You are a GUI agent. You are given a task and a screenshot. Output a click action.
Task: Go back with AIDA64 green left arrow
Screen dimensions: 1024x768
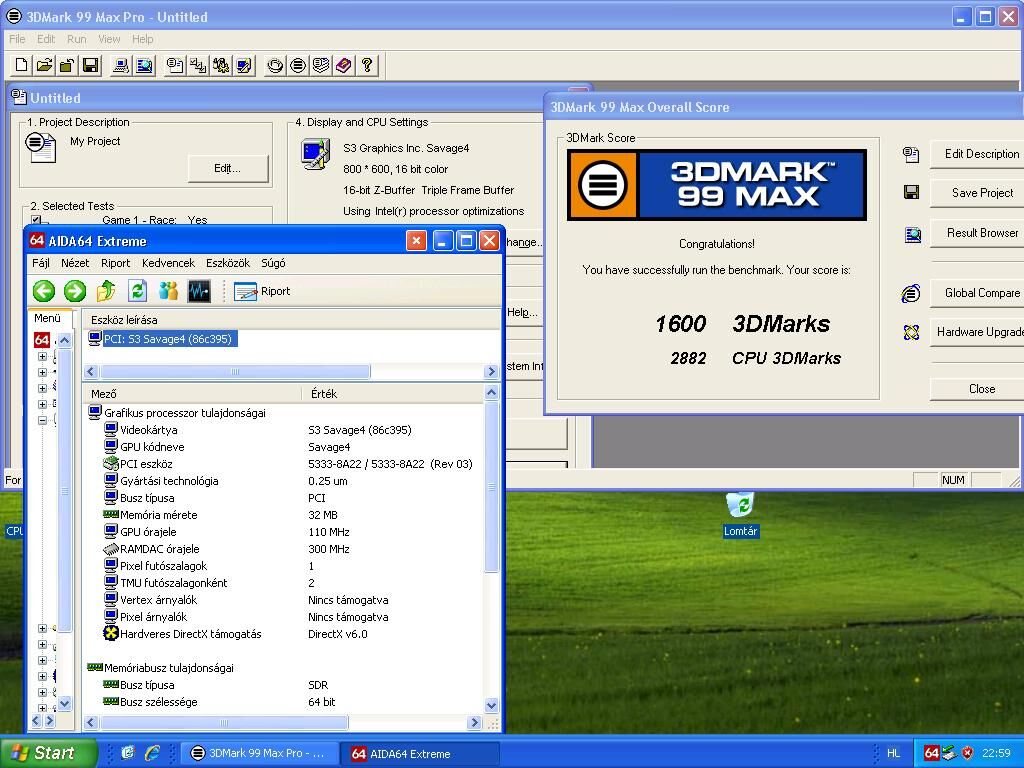(x=44, y=291)
